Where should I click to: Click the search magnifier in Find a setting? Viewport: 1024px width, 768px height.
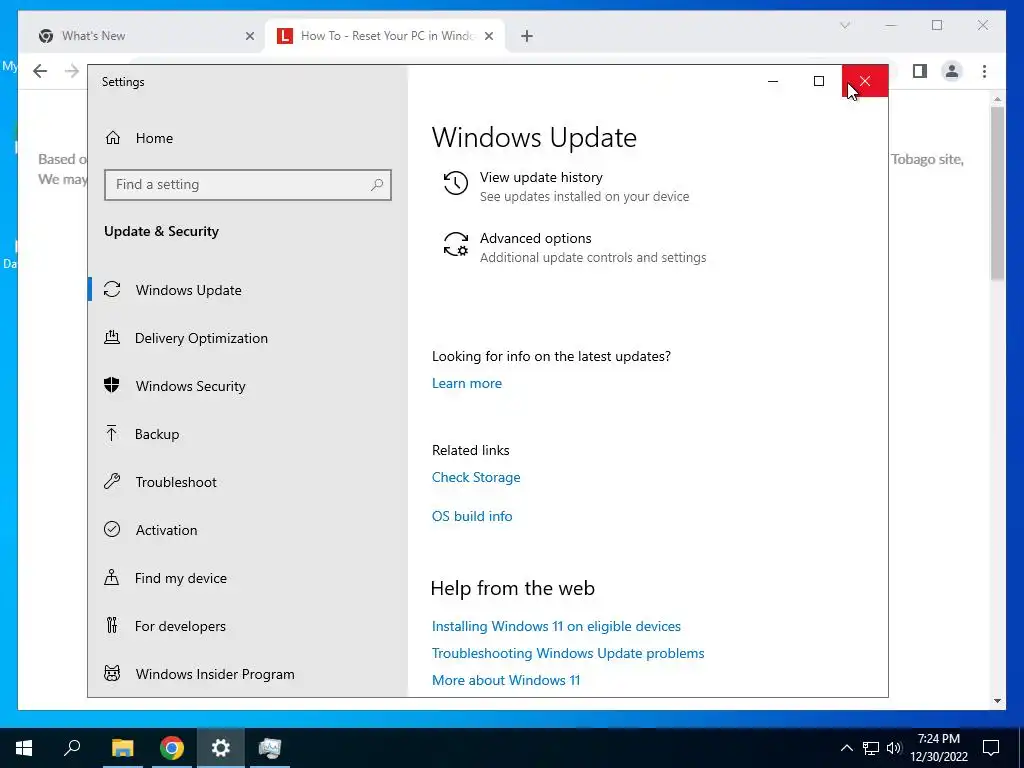click(377, 185)
